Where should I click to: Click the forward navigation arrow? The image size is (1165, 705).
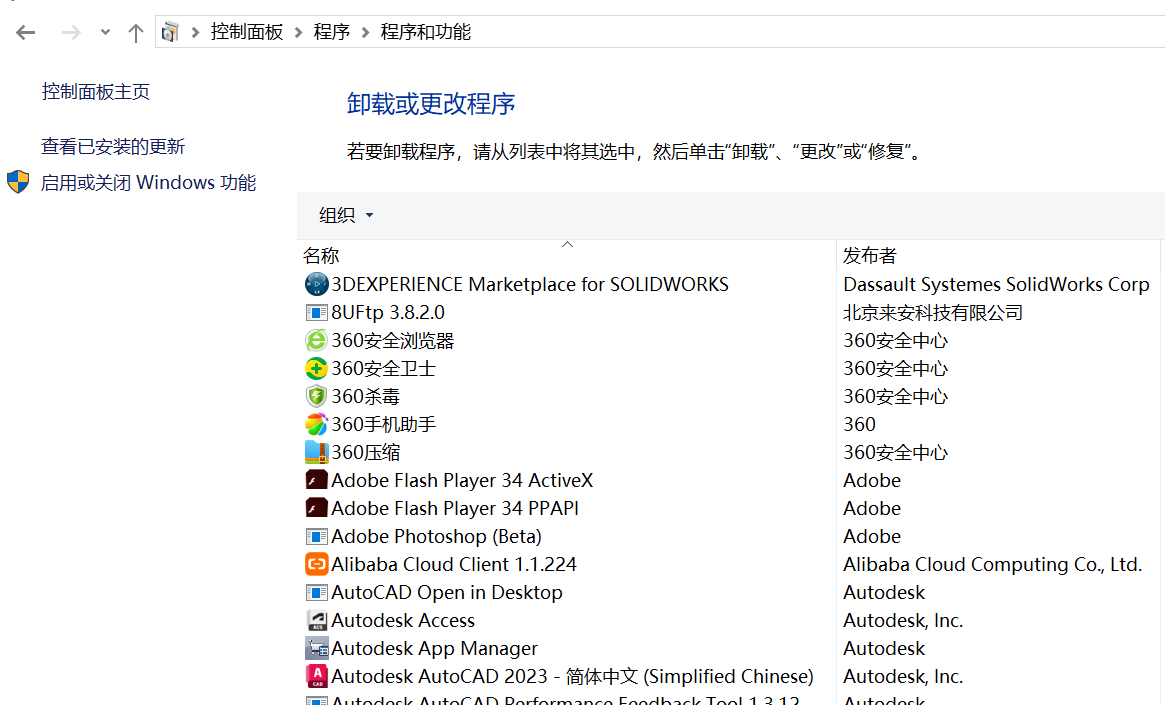click(x=71, y=32)
